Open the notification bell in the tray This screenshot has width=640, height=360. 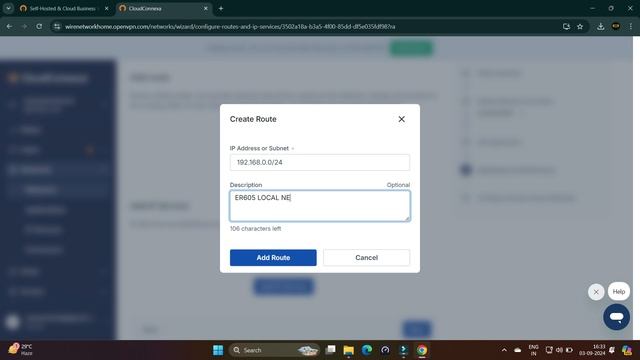tap(612, 350)
